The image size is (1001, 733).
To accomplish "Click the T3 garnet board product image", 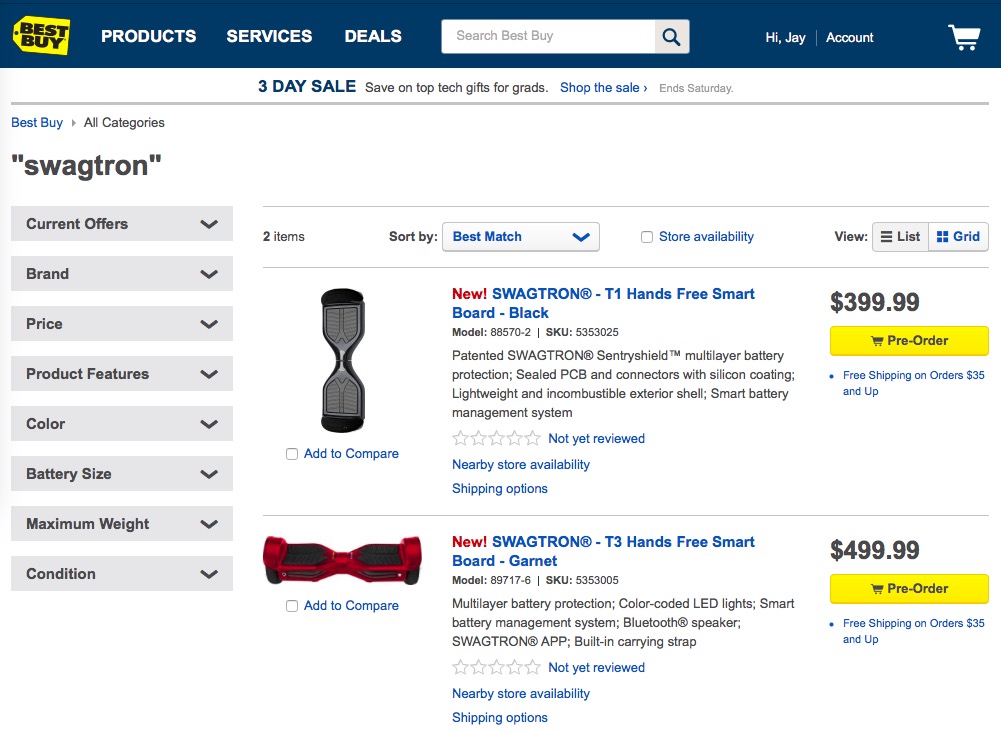I will point(342,560).
